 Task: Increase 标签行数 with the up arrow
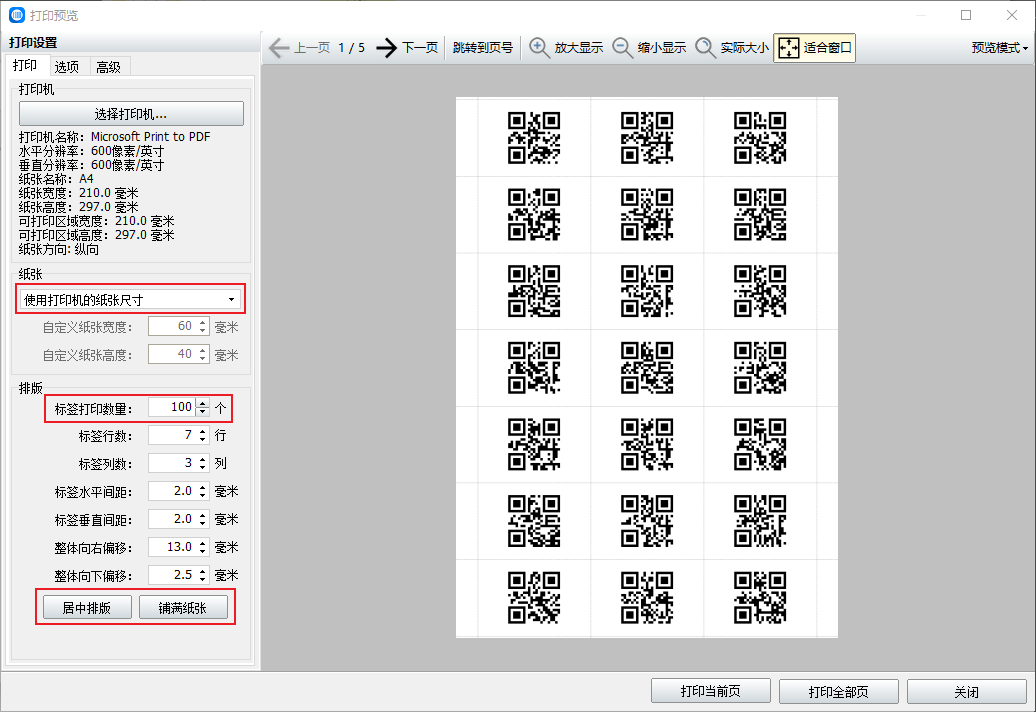(203, 431)
